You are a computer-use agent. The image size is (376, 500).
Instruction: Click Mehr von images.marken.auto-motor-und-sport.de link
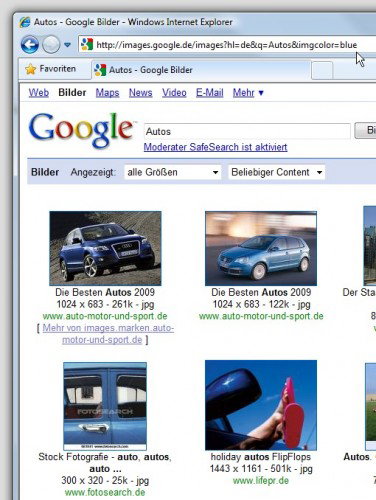[108, 334]
